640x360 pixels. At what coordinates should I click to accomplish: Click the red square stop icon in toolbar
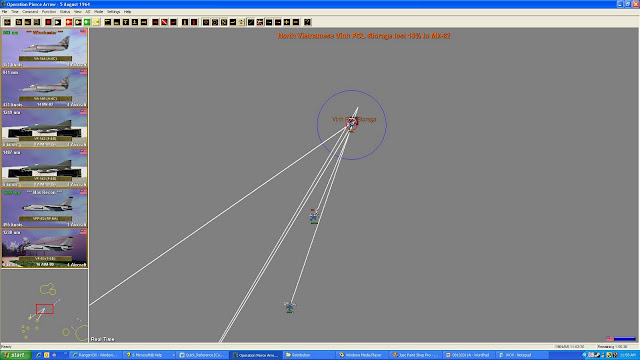[48, 22]
